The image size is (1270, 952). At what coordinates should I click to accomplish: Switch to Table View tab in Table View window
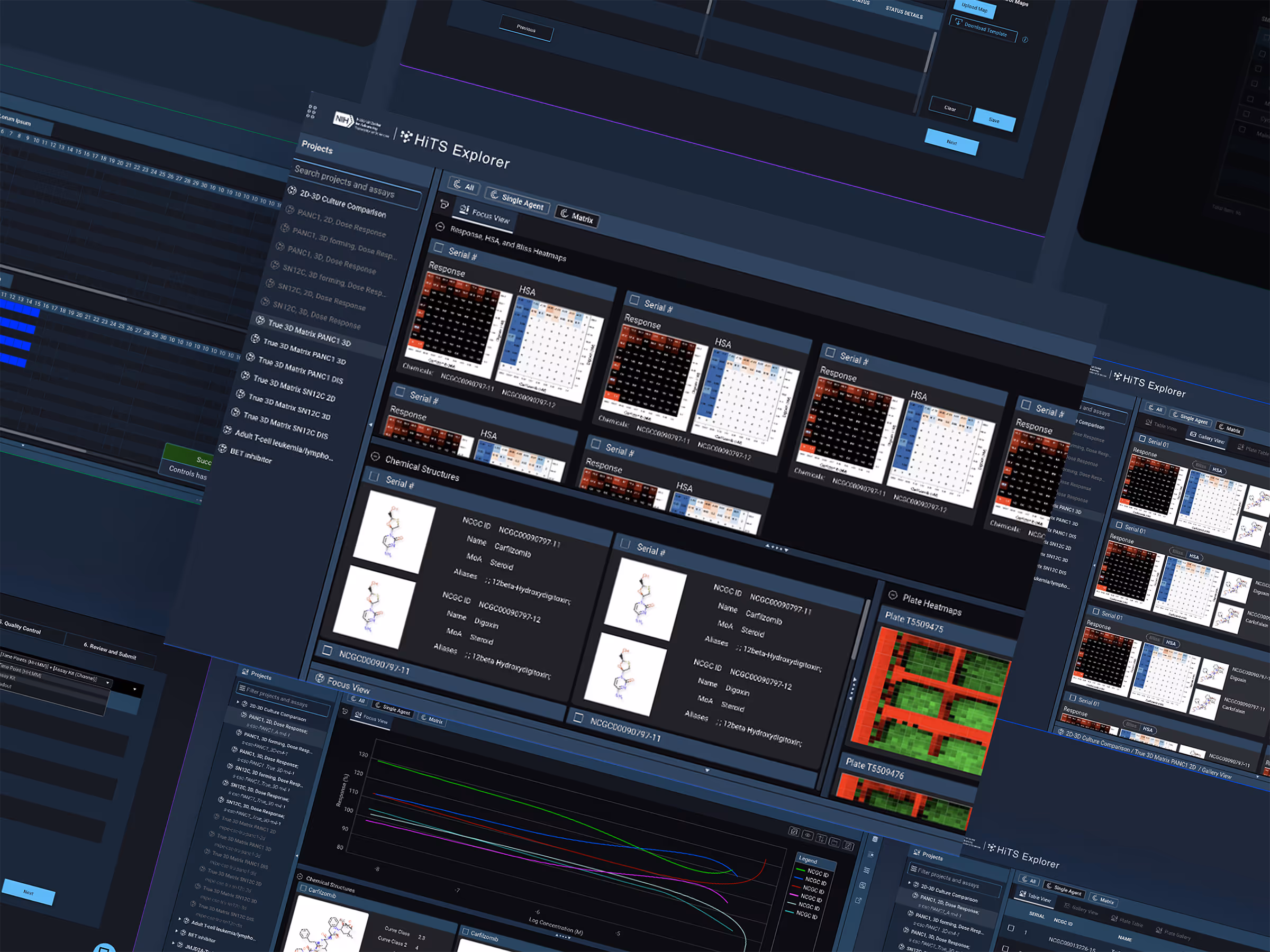pyautogui.click(x=1035, y=896)
